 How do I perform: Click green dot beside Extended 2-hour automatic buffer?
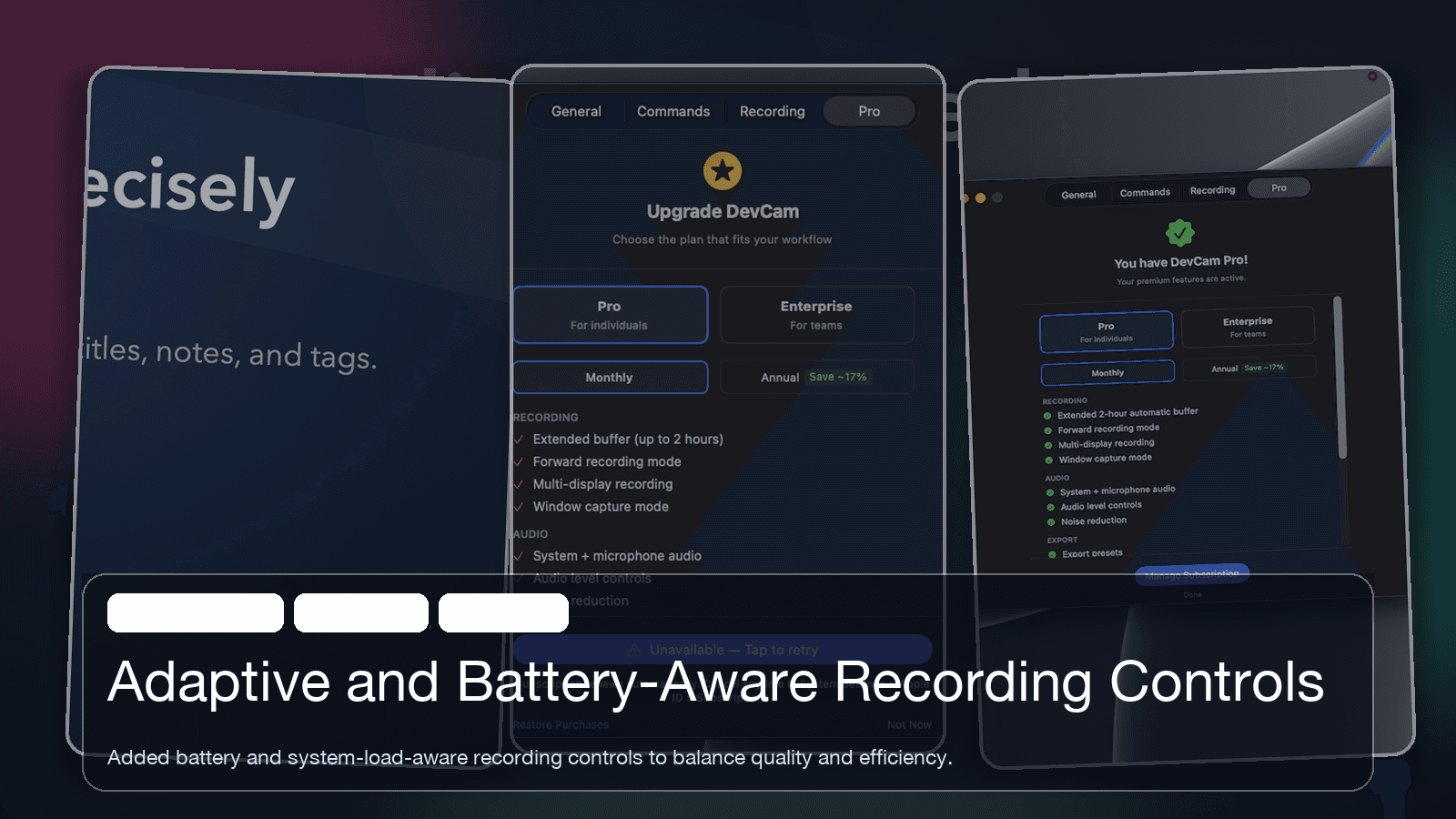1047,416
